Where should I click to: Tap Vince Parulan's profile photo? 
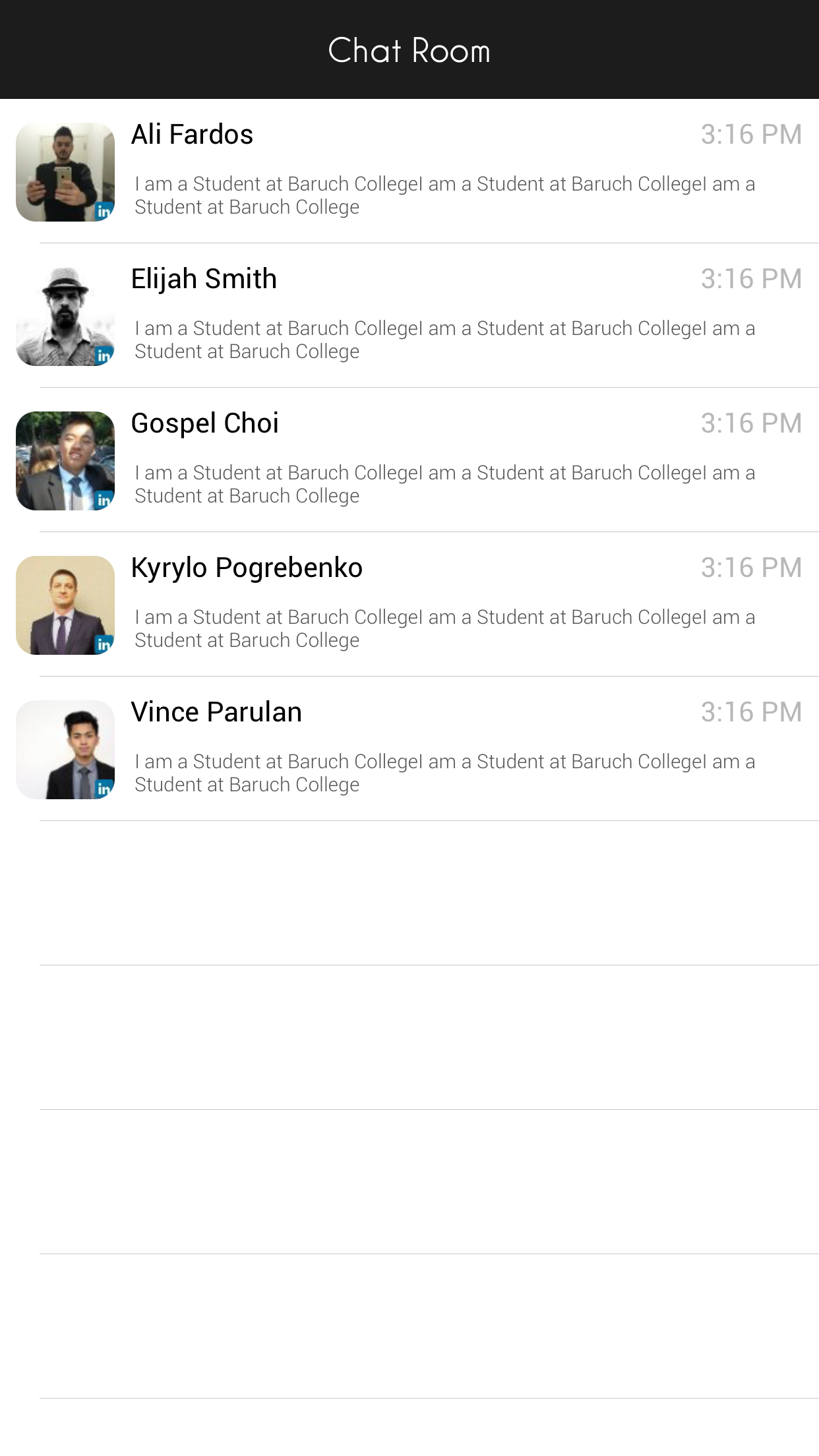click(x=65, y=749)
